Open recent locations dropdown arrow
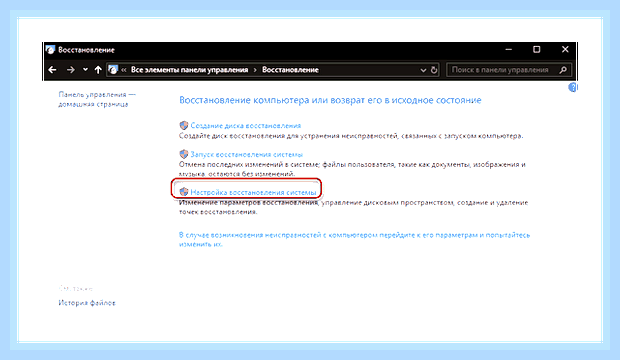 (85, 70)
